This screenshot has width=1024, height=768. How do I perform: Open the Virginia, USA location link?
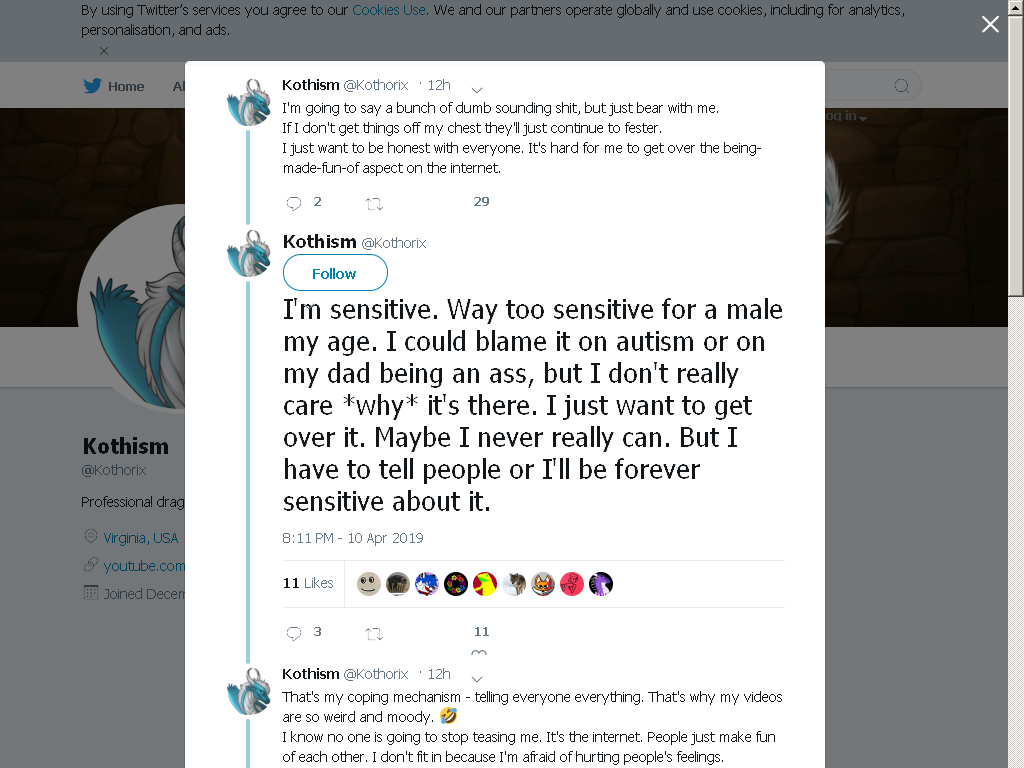[140, 538]
